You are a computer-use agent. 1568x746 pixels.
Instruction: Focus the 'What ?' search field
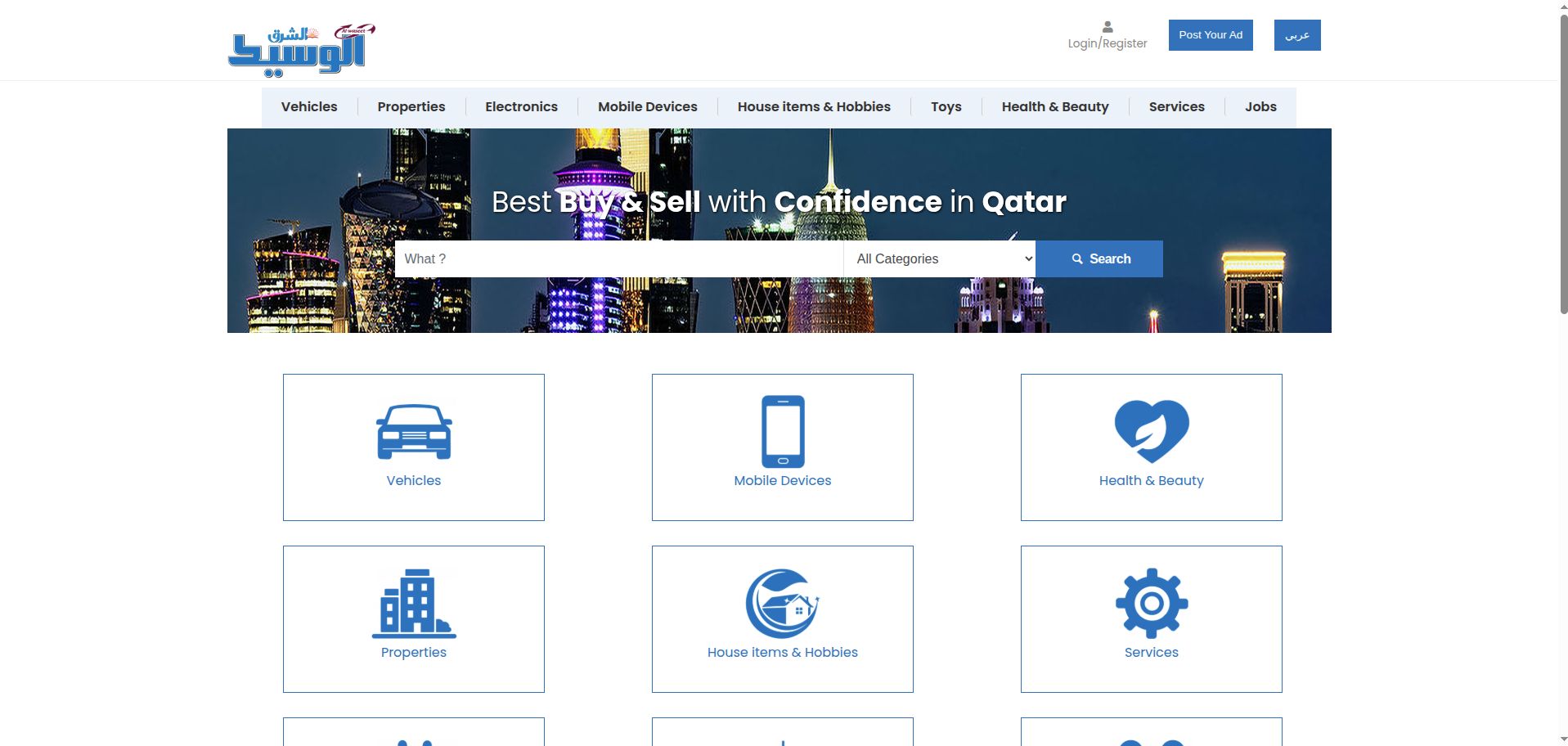618,258
